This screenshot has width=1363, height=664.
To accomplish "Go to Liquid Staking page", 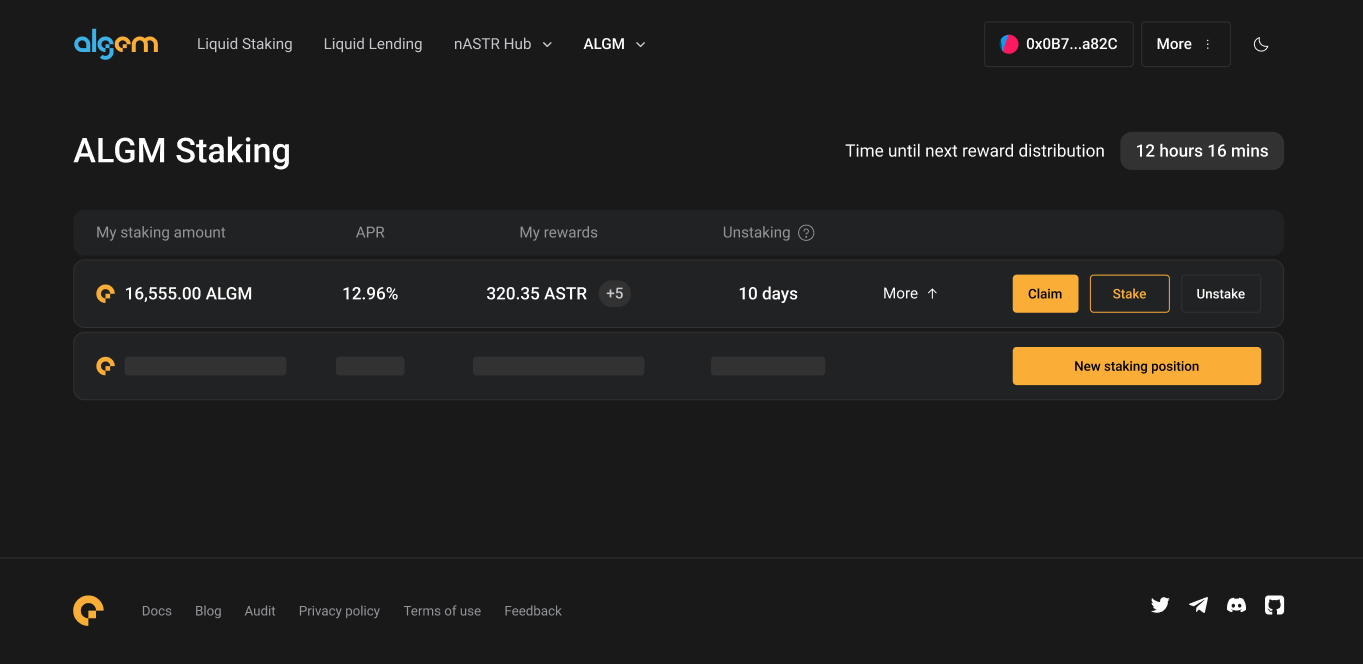I will (x=245, y=44).
